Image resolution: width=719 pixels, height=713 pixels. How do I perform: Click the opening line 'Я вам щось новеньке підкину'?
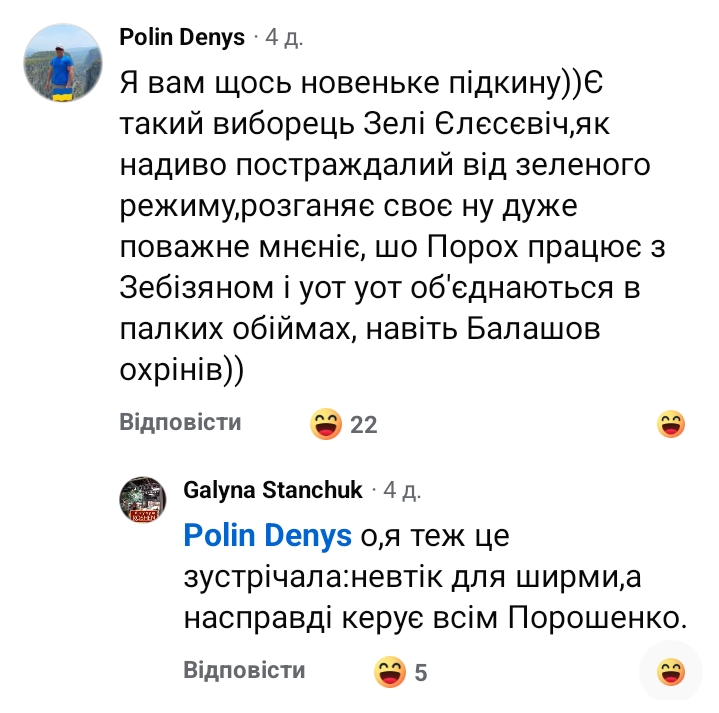click(x=350, y=81)
